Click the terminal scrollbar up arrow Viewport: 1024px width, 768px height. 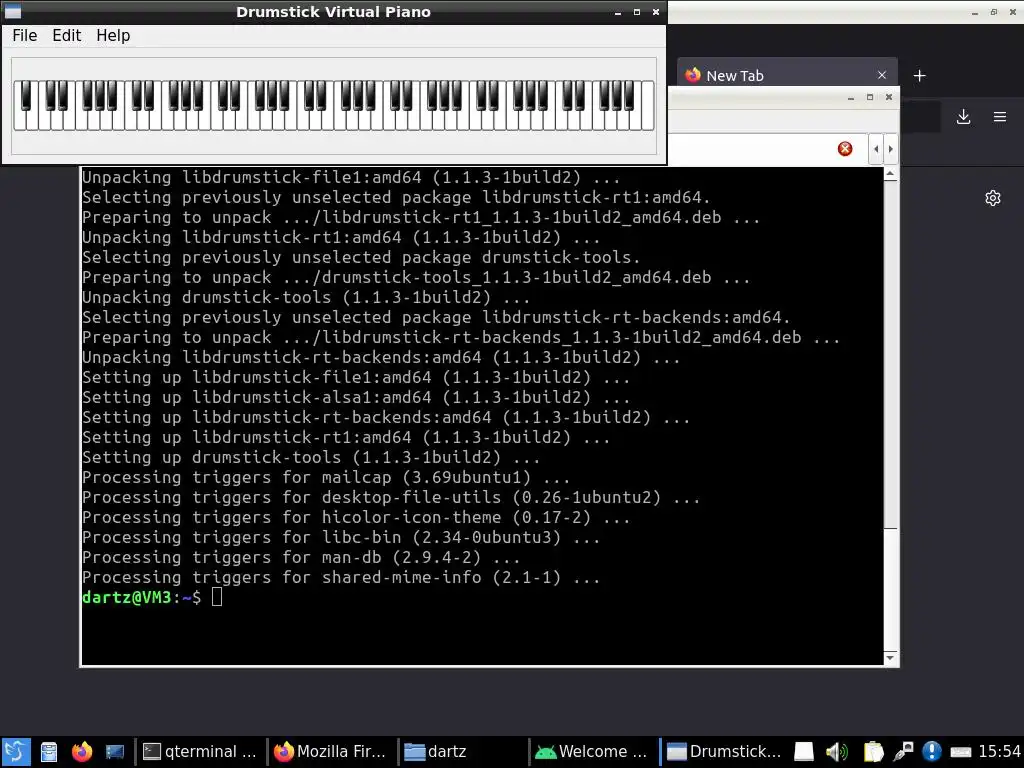pyautogui.click(x=890, y=174)
